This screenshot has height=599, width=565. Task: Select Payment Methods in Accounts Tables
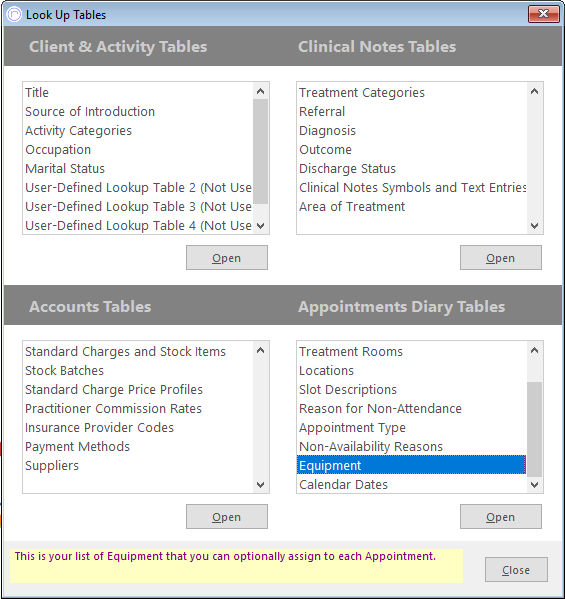click(x=77, y=447)
